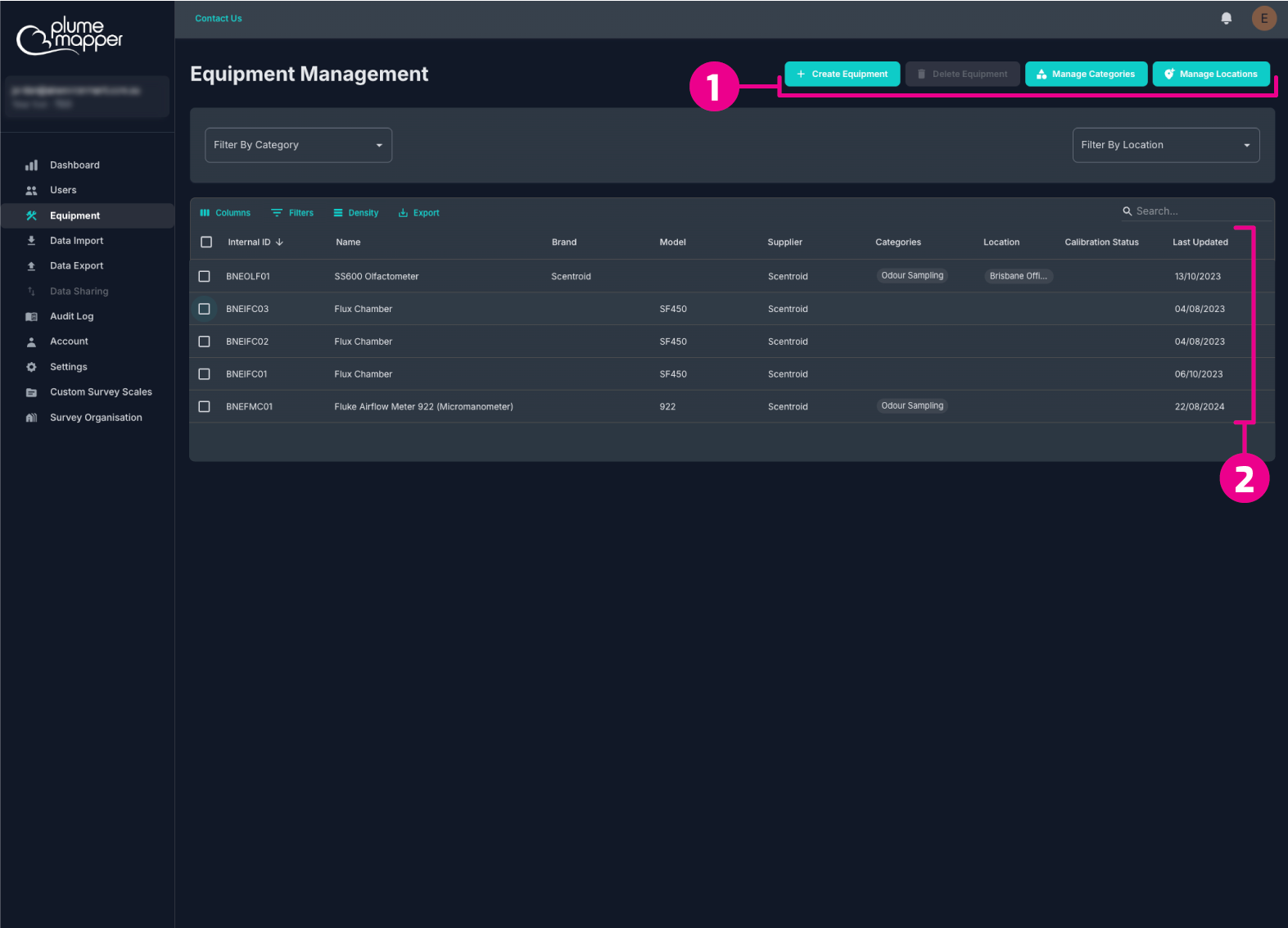This screenshot has height=928, width=1288.
Task: Click Odour Sampling chip in BNEFMC01 row
Action: tap(912, 406)
